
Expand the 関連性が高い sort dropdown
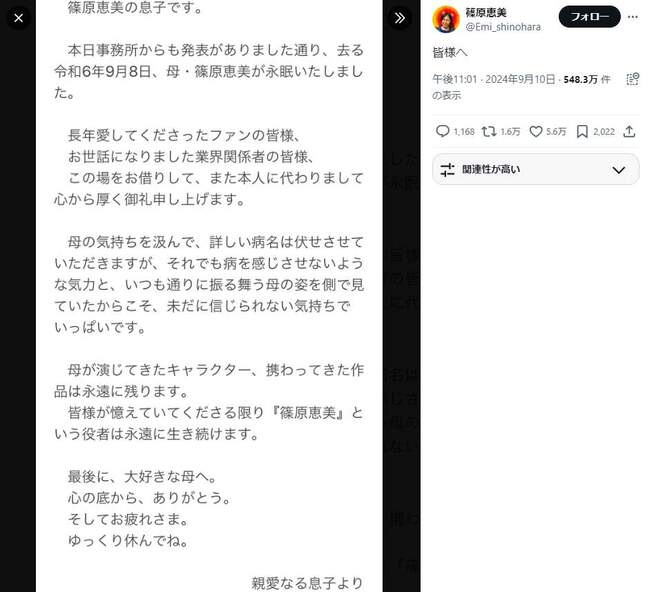click(x=536, y=169)
